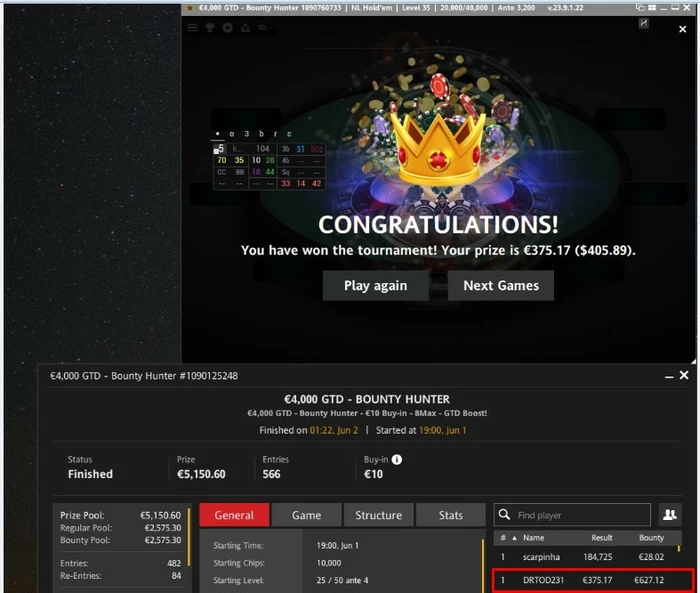Click the 70 stat in the HUD
This screenshot has width=700, height=593.
tap(221, 160)
